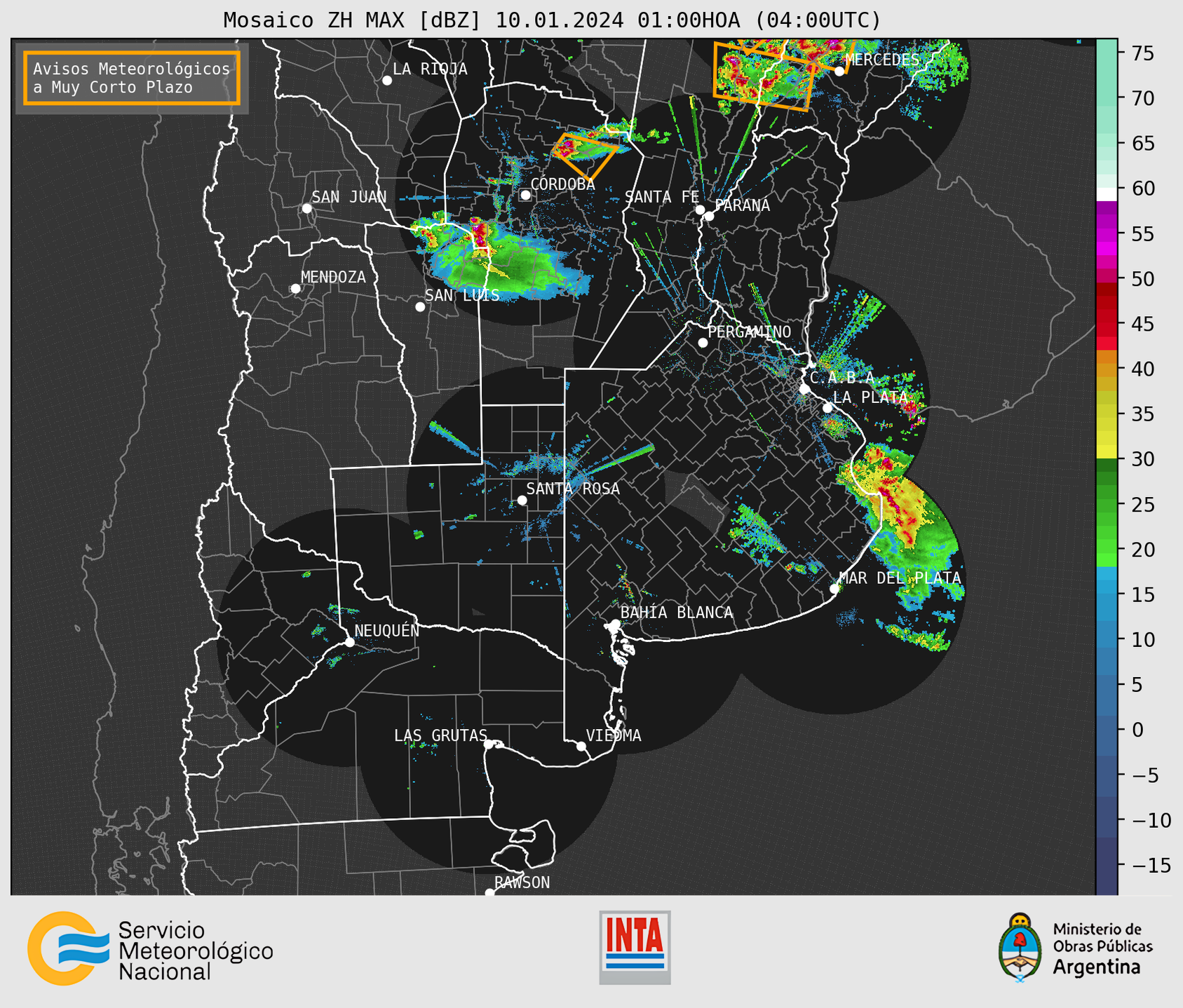Viewport: 1183px width, 1008px height.
Task: Click the white dot marking Neuquén
Action: coord(349,642)
